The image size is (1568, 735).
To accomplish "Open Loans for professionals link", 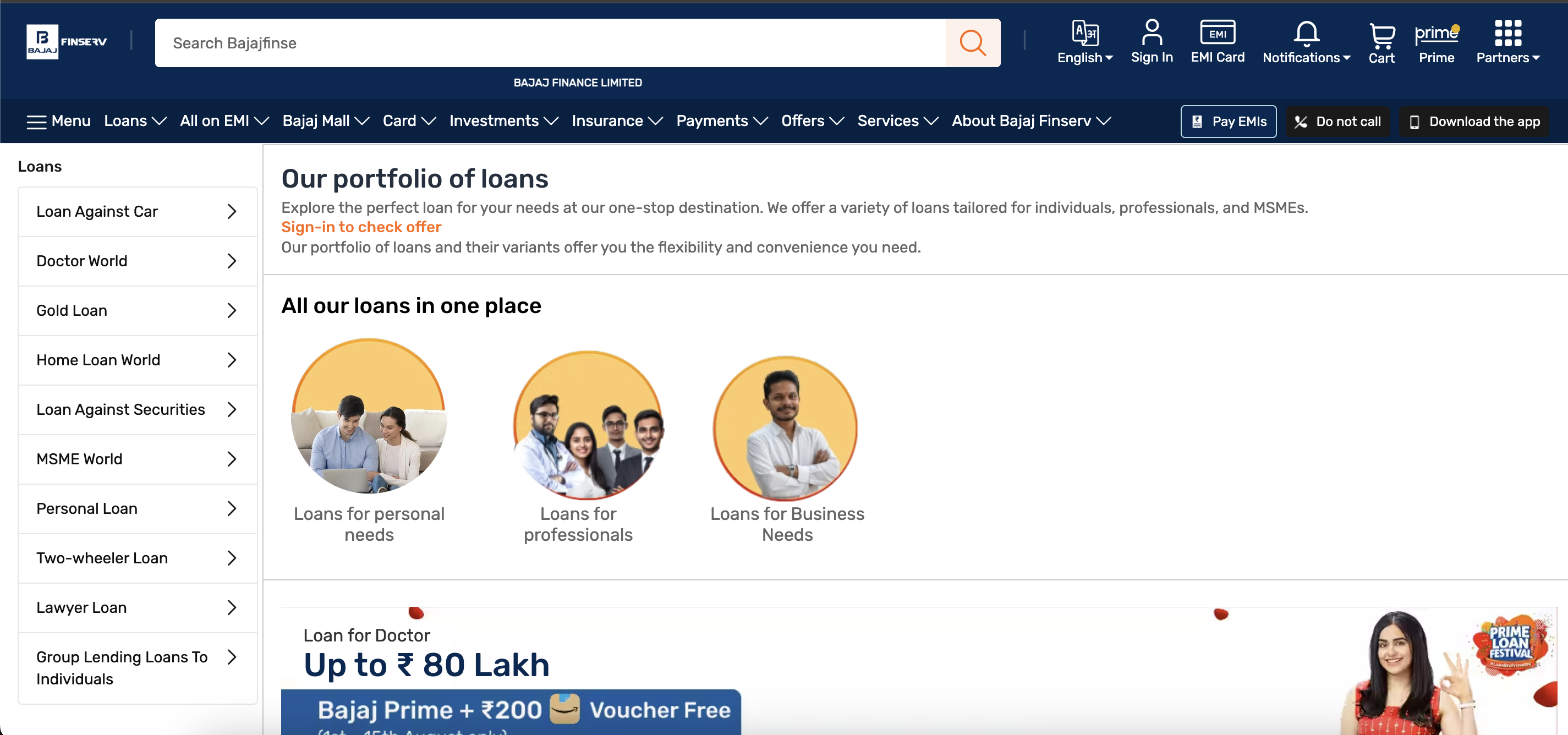I will click(x=578, y=524).
